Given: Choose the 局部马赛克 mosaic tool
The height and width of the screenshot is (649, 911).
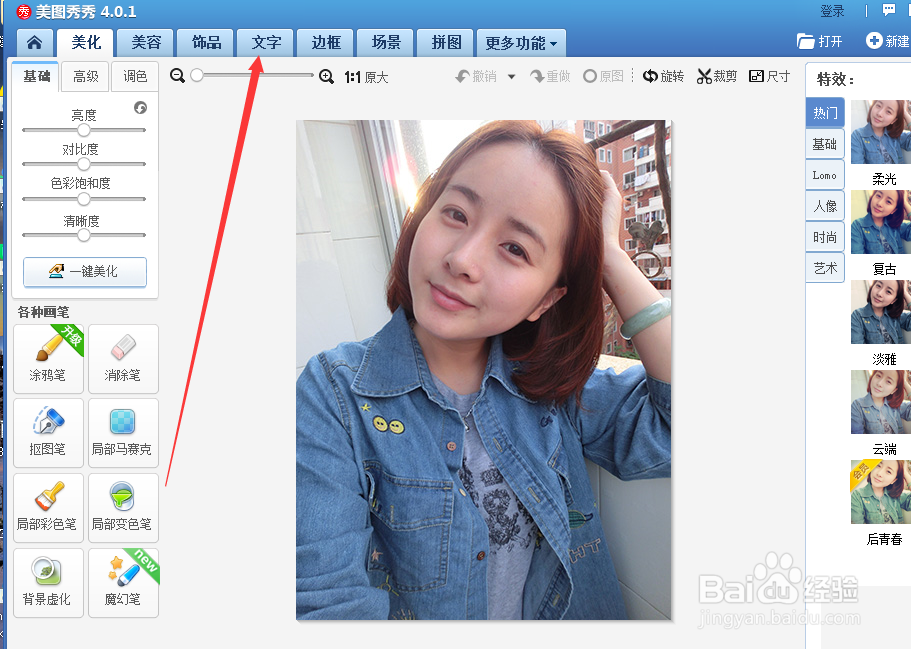Looking at the screenshot, I should click(x=123, y=433).
